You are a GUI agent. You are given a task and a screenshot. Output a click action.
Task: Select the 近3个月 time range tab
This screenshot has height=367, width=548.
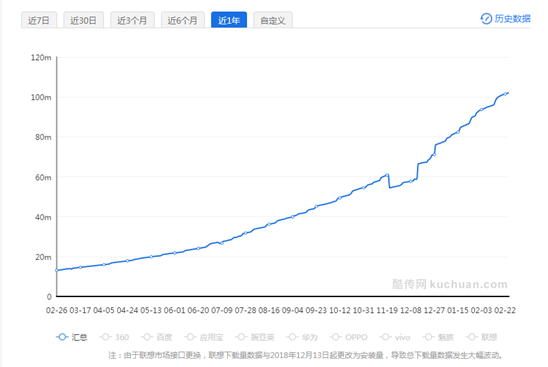click(132, 20)
